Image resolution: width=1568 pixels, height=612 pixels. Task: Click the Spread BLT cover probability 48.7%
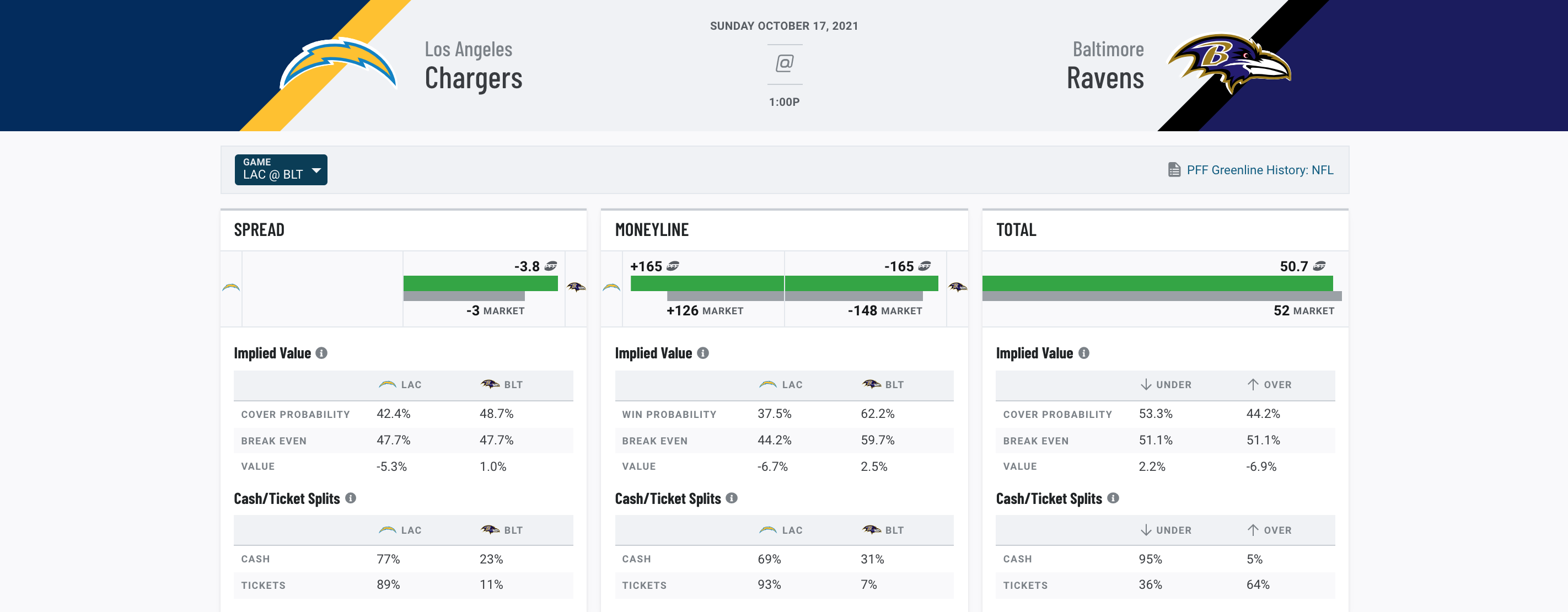pos(496,414)
